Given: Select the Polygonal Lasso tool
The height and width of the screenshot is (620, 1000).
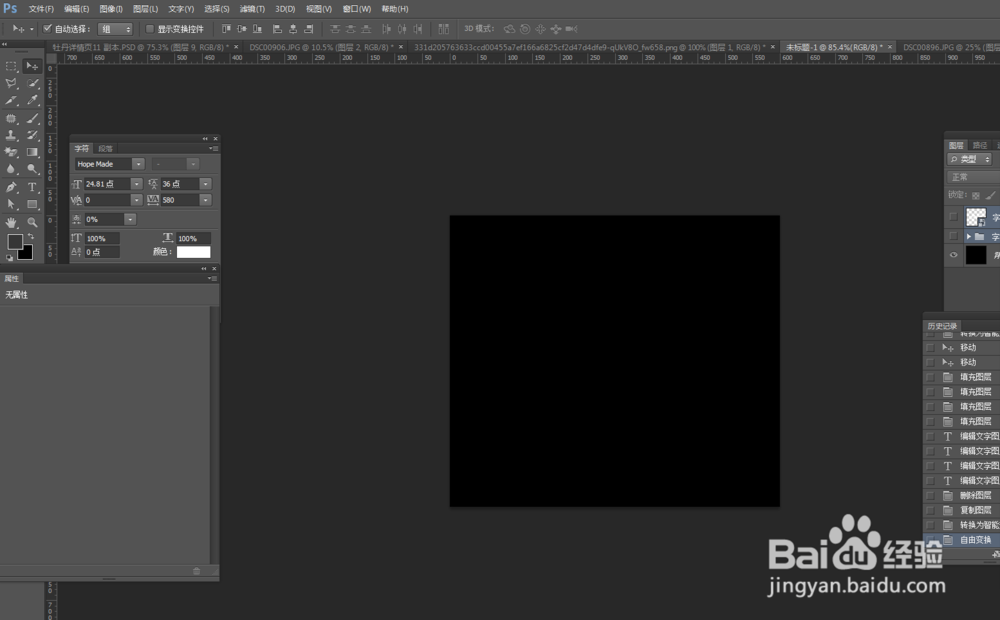Looking at the screenshot, I should [11, 83].
